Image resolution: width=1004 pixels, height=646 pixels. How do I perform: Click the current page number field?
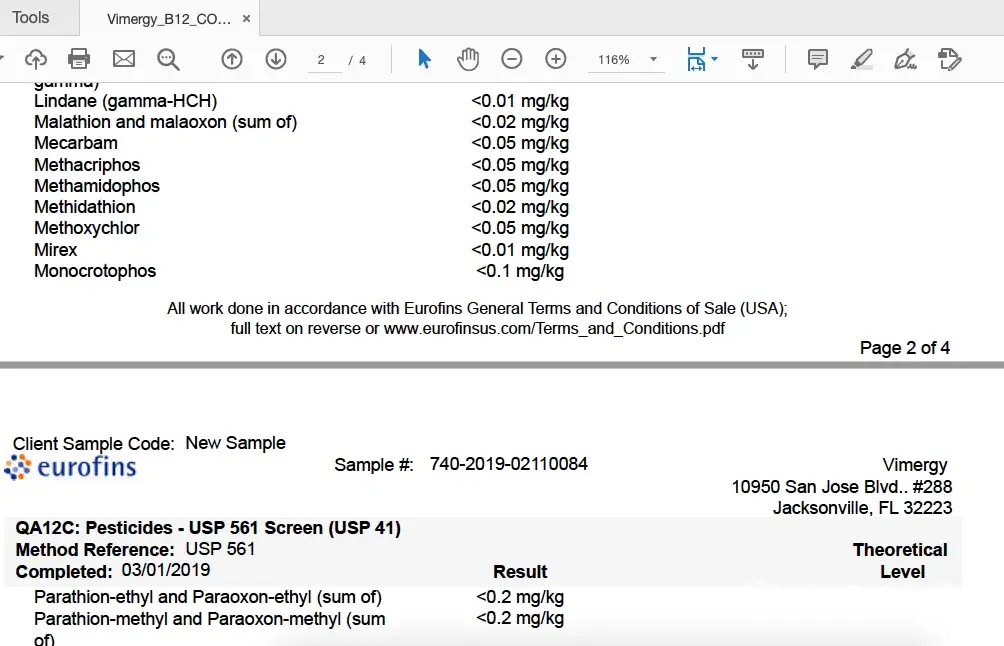[322, 60]
